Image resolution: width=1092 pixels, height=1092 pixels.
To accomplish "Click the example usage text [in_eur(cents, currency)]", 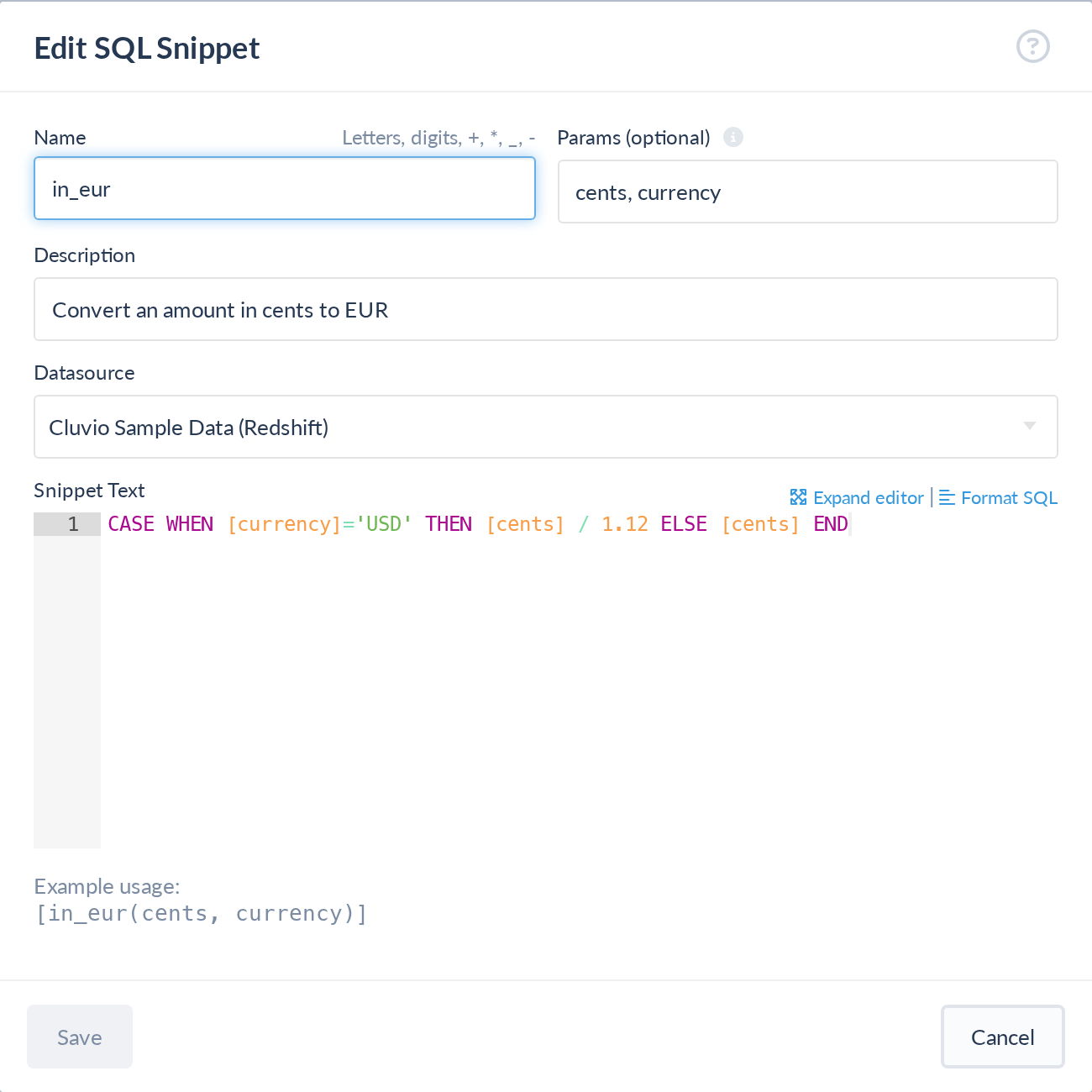I will click(x=202, y=913).
